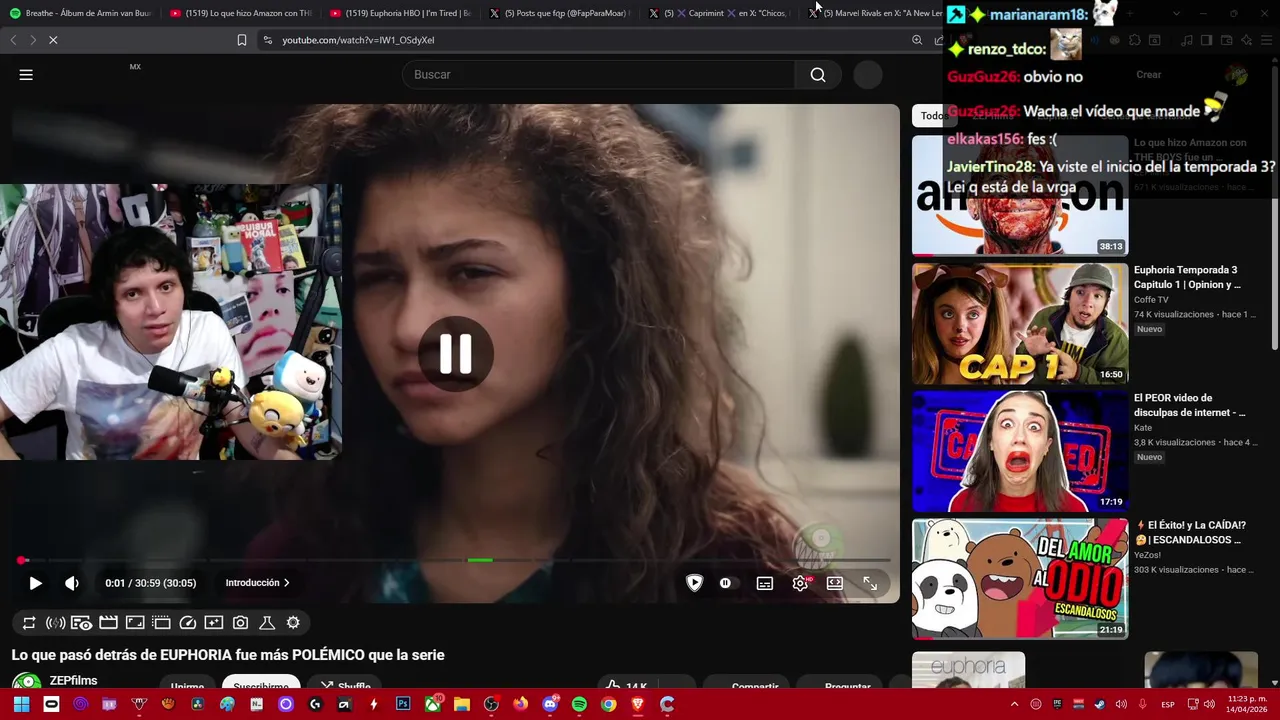Switch to the Marvel Rivals en X tab
1280x720 pixels.
(875, 13)
